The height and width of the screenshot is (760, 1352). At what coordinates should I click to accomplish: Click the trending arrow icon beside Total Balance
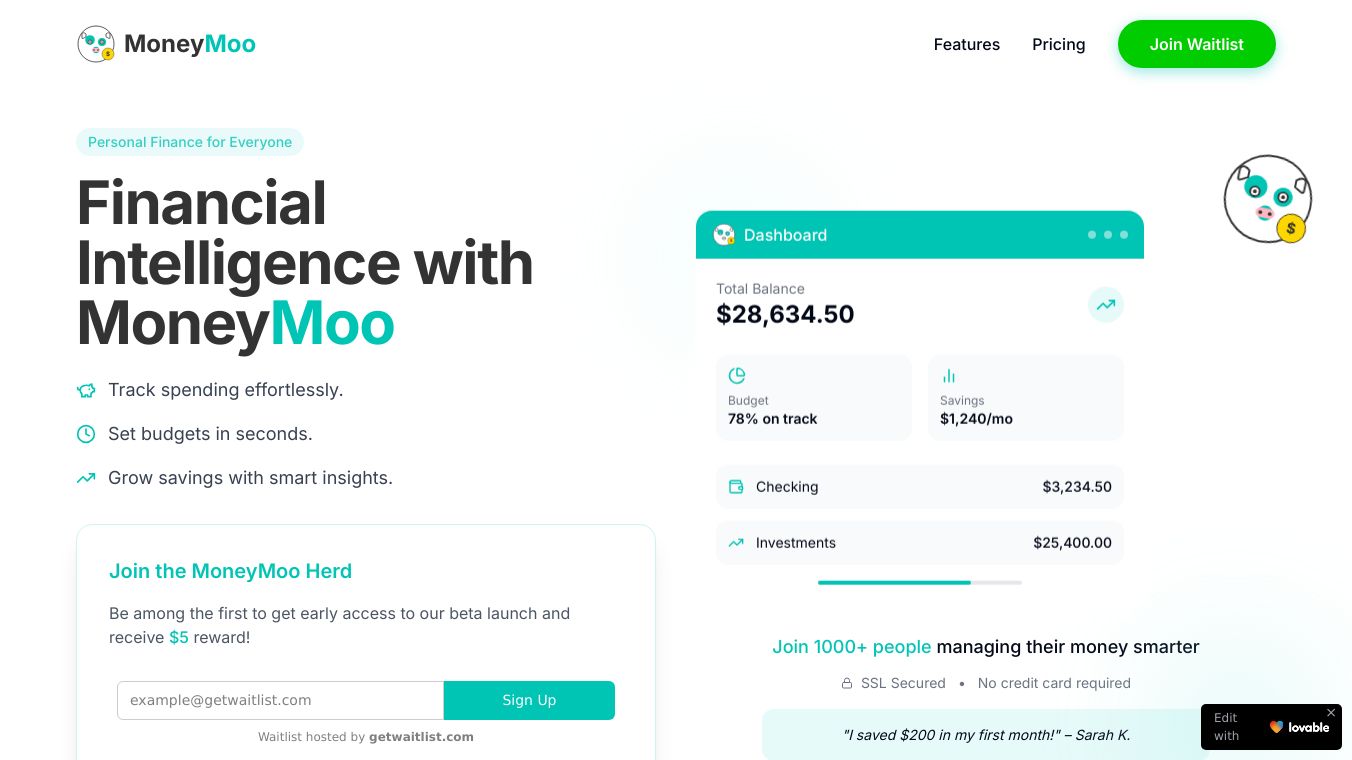[x=1105, y=305]
